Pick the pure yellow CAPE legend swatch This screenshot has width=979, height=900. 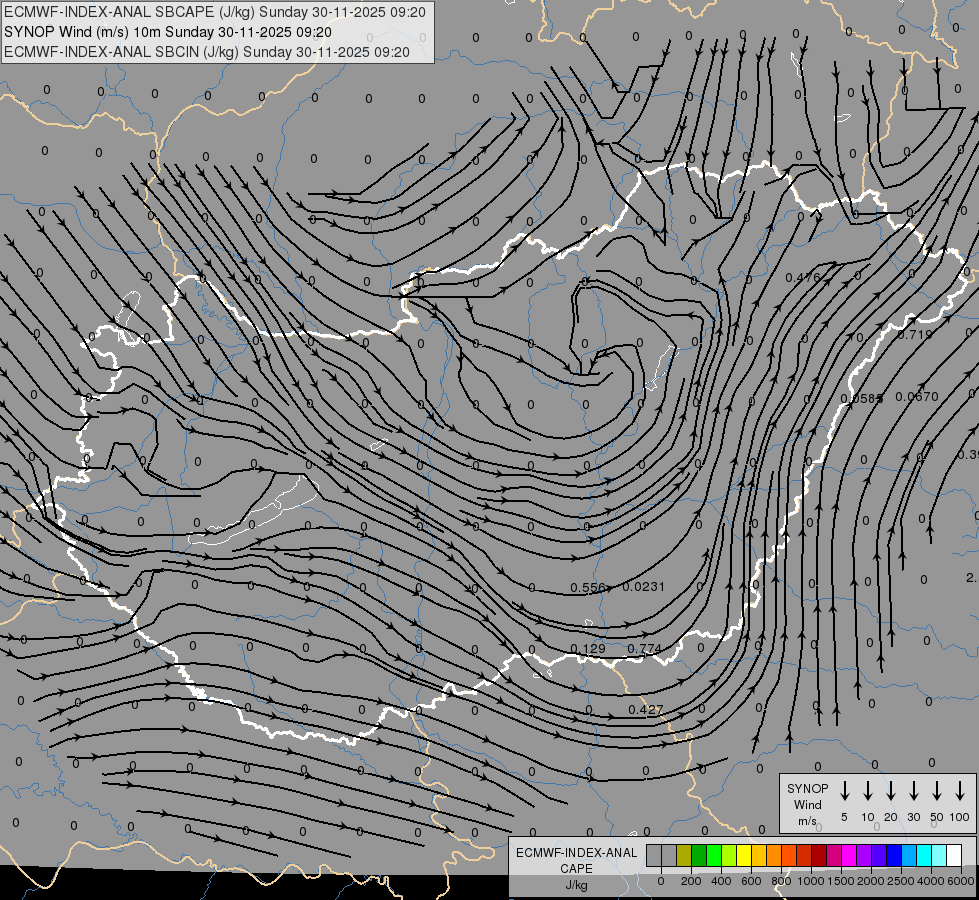pyautogui.click(x=744, y=855)
